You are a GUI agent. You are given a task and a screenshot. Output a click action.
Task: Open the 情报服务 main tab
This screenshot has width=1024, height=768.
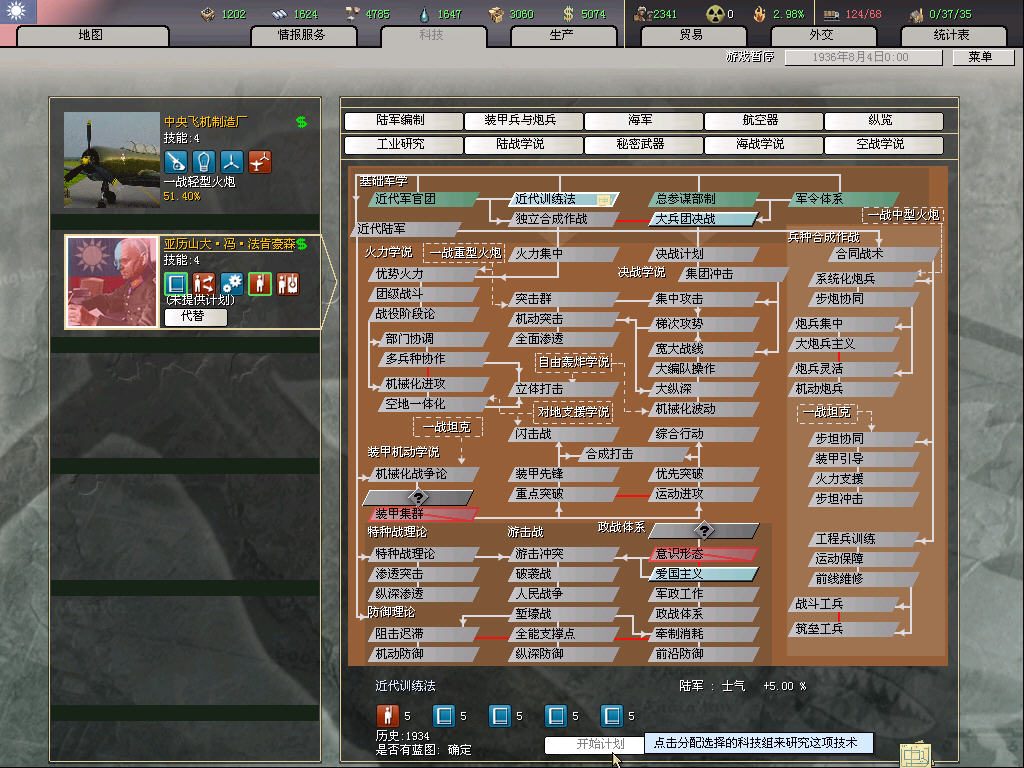tap(303, 35)
